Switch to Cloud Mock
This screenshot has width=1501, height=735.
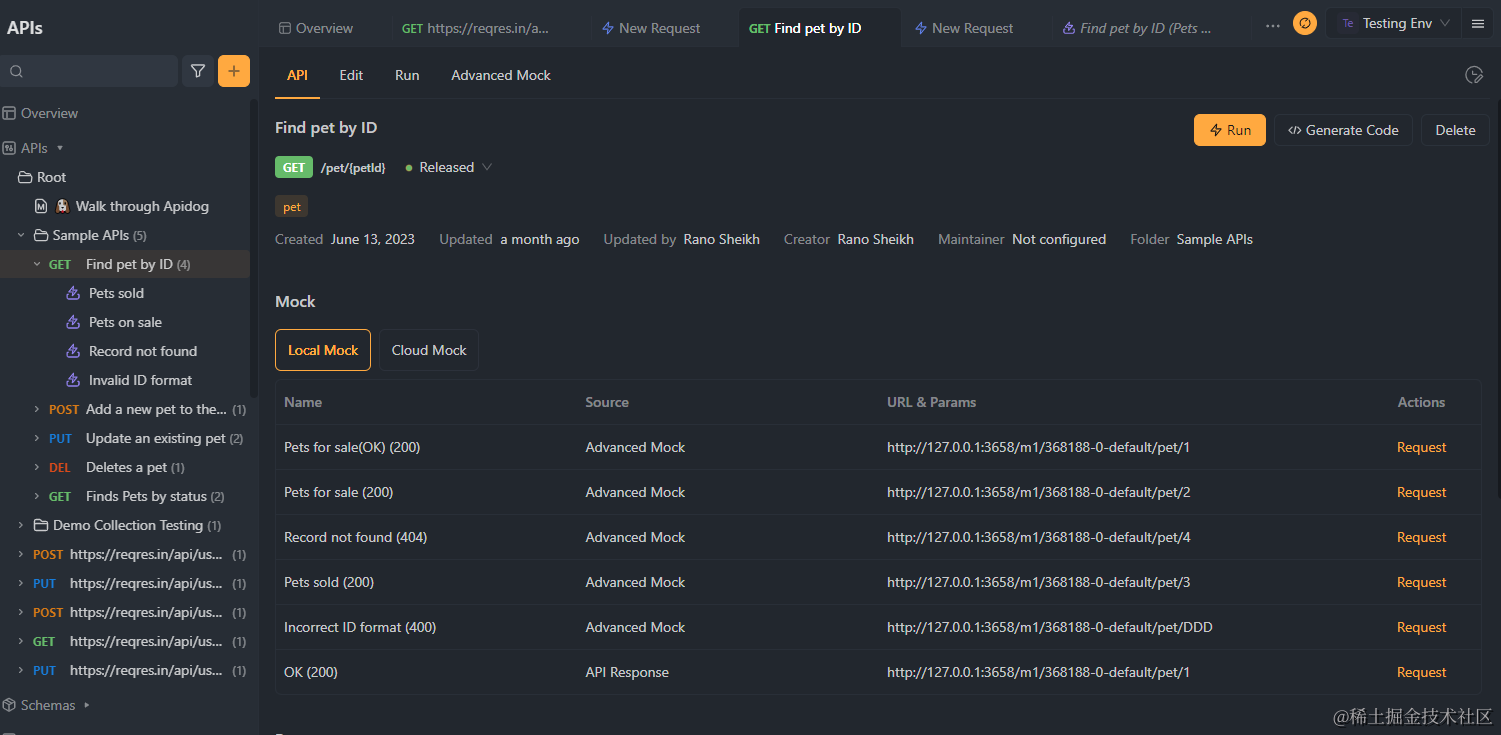click(x=428, y=350)
